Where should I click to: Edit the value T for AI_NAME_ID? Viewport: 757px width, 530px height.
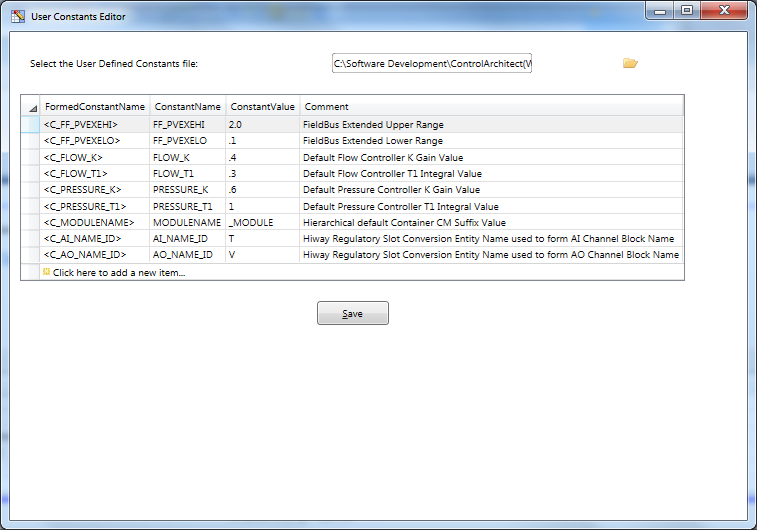[x=263, y=238]
